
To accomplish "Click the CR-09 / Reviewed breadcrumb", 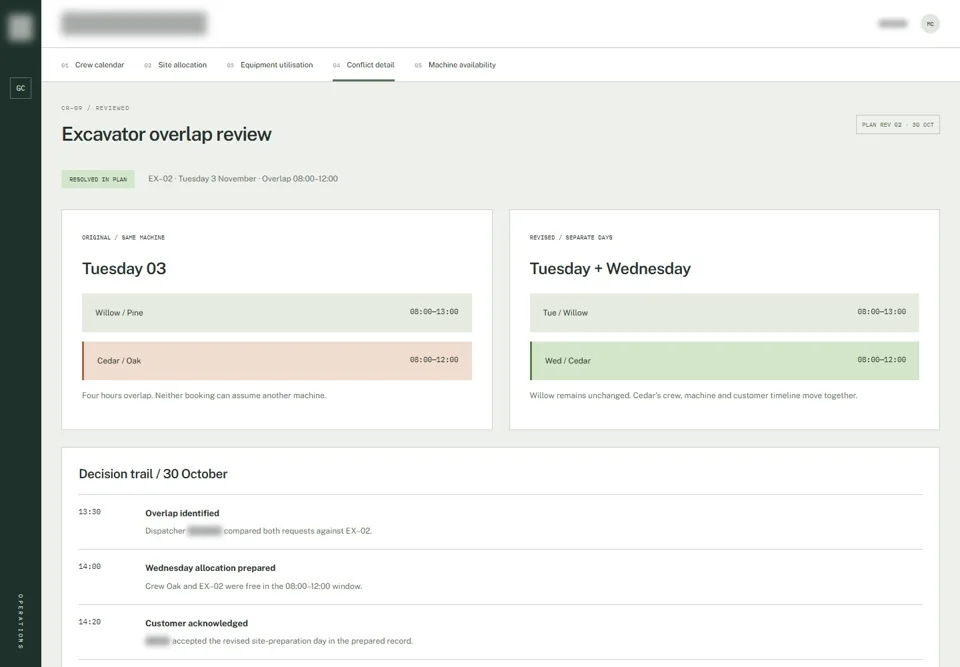I will (x=95, y=108).
